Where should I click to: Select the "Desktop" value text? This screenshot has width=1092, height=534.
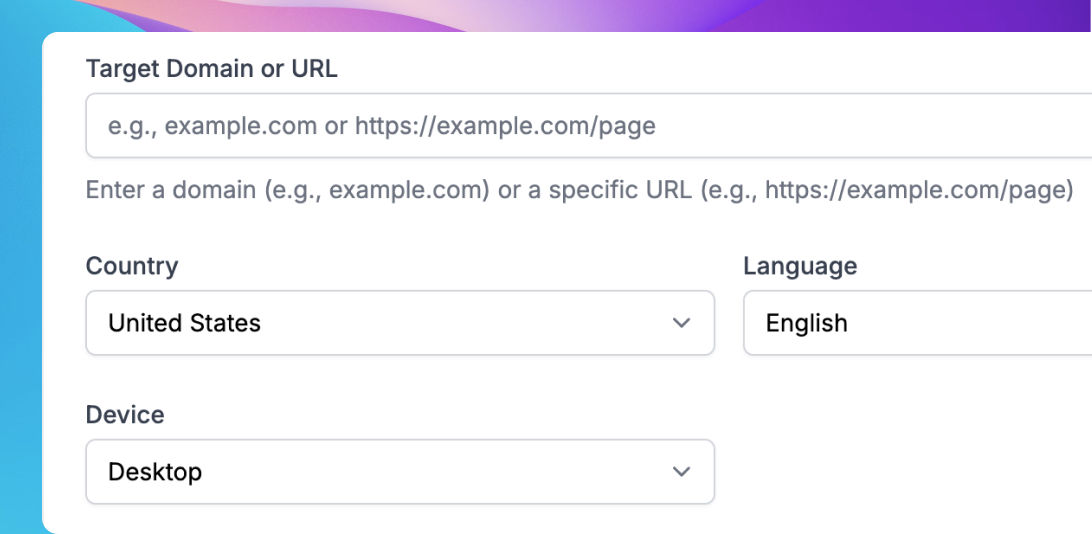coord(155,471)
